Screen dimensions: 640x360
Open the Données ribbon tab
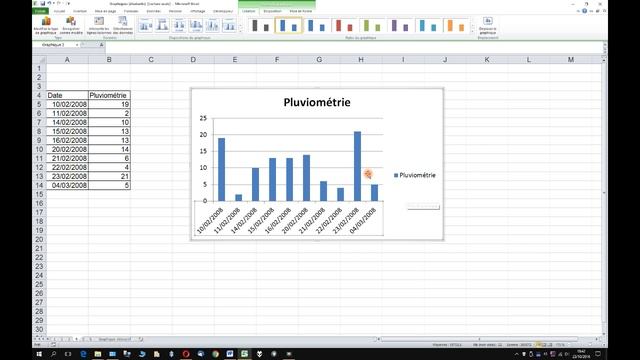click(x=153, y=11)
